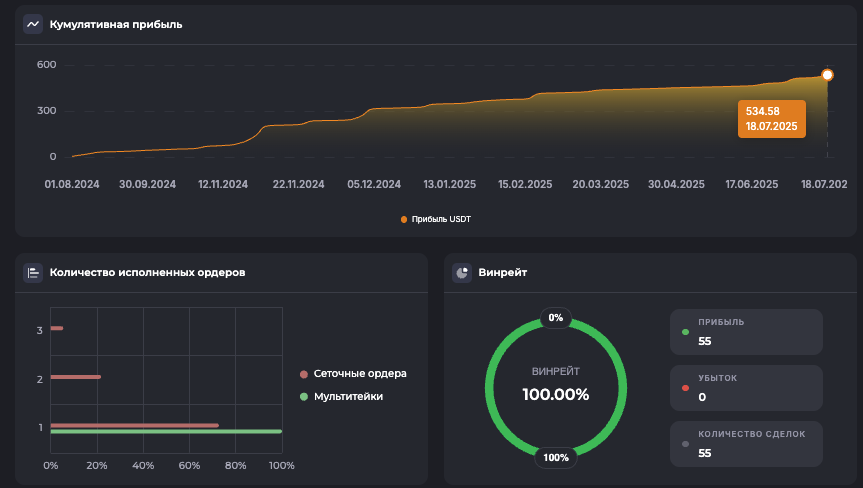Open the Прибыль 55 stat card
The height and width of the screenshot is (488, 863).
[746, 332]
